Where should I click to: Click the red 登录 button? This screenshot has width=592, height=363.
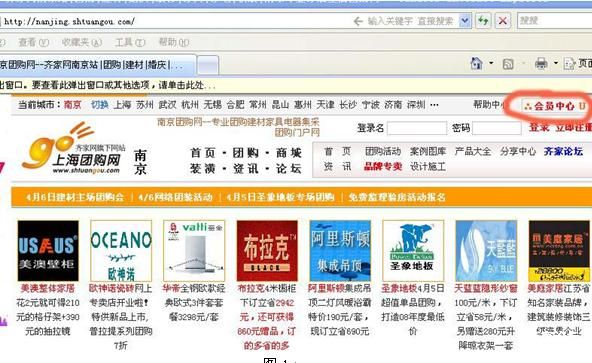click(539, 127)
